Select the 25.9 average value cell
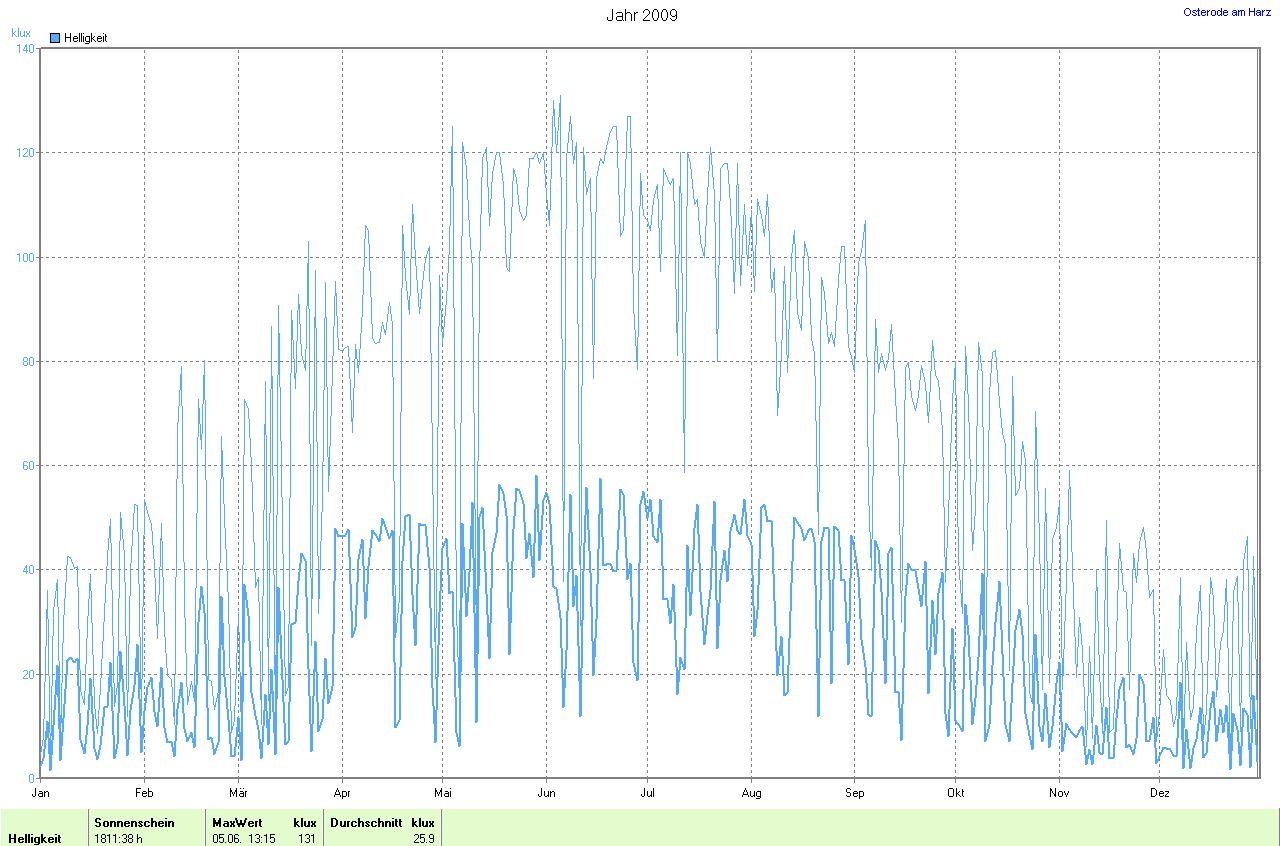Screen dimensions: 1280x846 pos(423,839)
